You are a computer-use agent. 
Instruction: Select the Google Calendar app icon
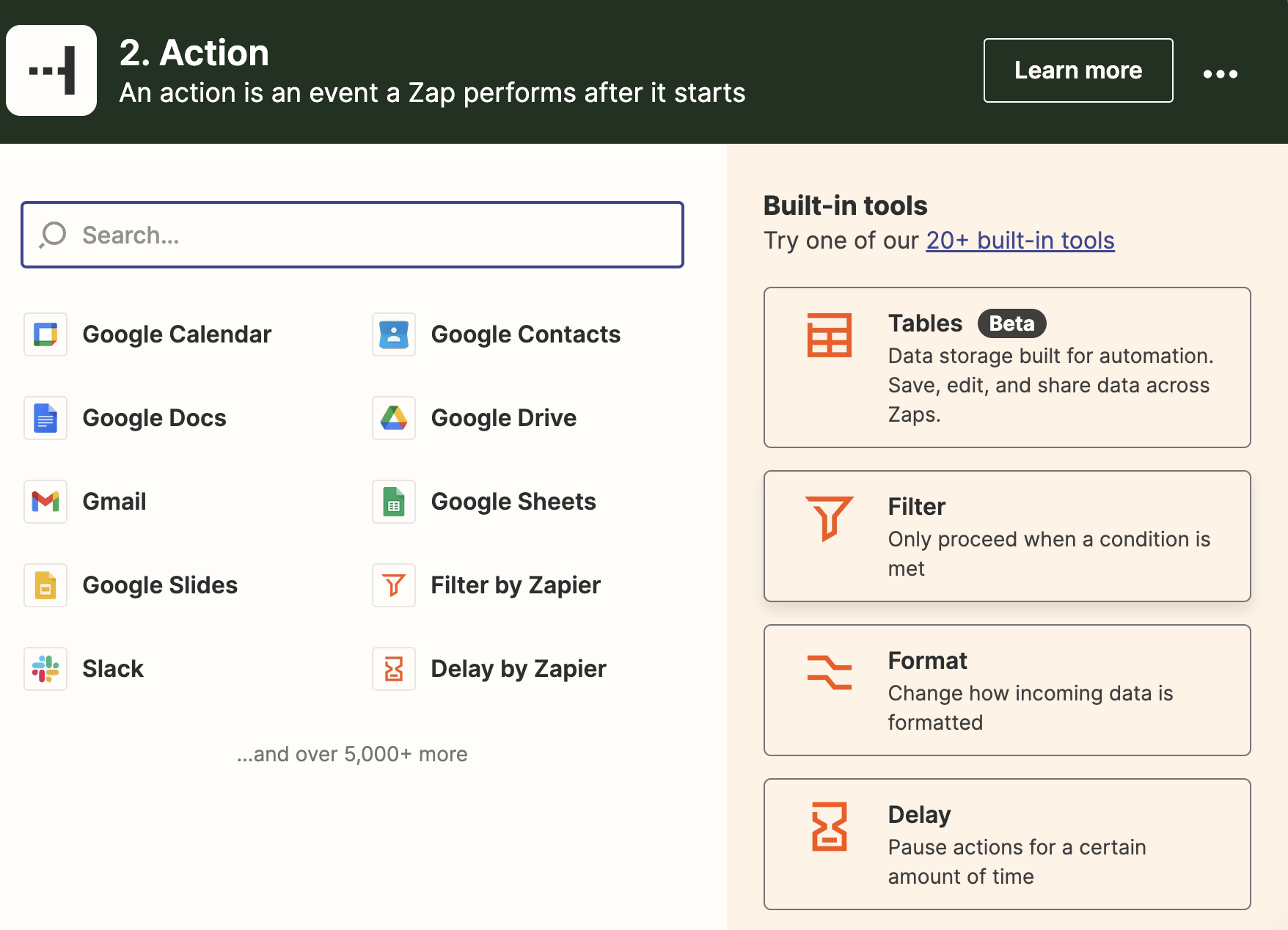click(45, 334)
